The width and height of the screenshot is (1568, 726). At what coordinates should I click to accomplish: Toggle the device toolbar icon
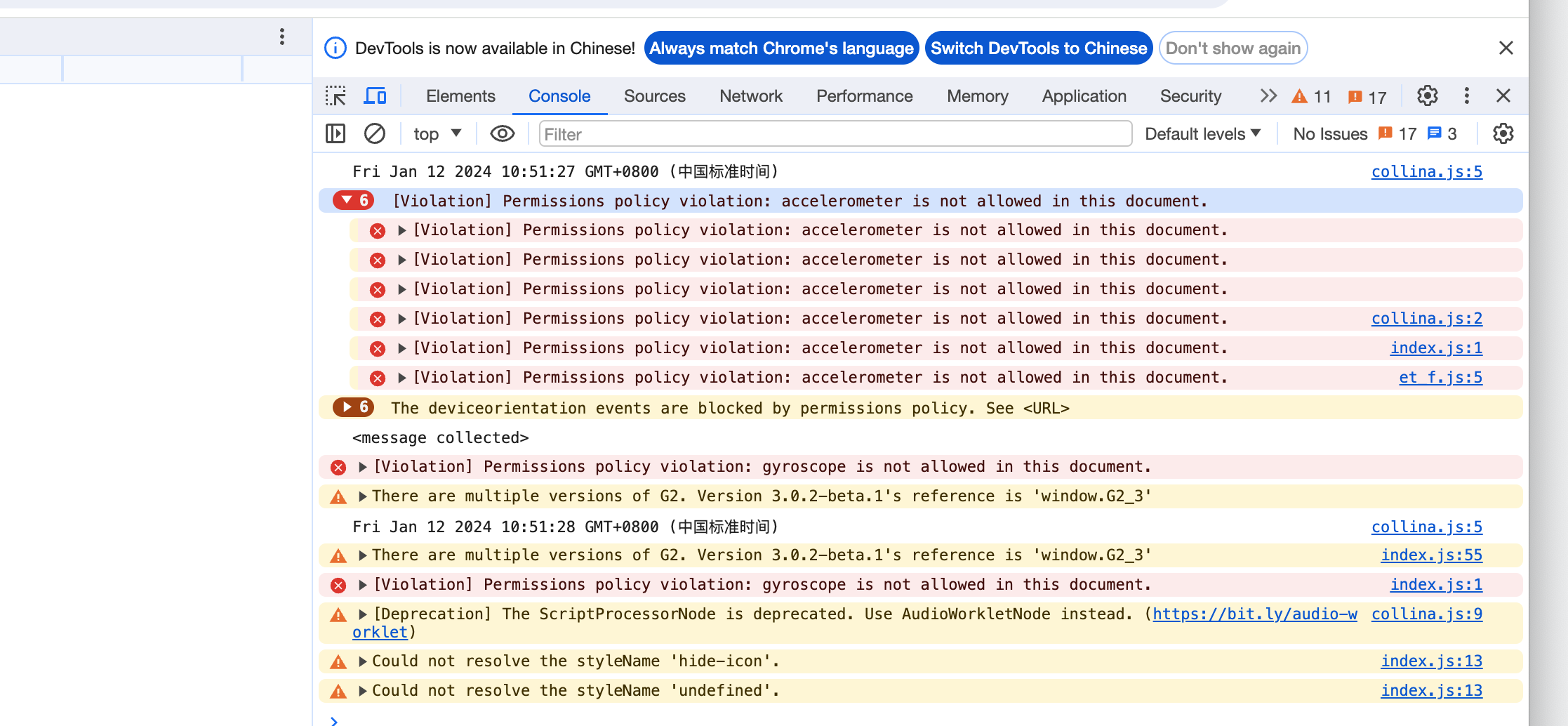click(x=375, y=96)
